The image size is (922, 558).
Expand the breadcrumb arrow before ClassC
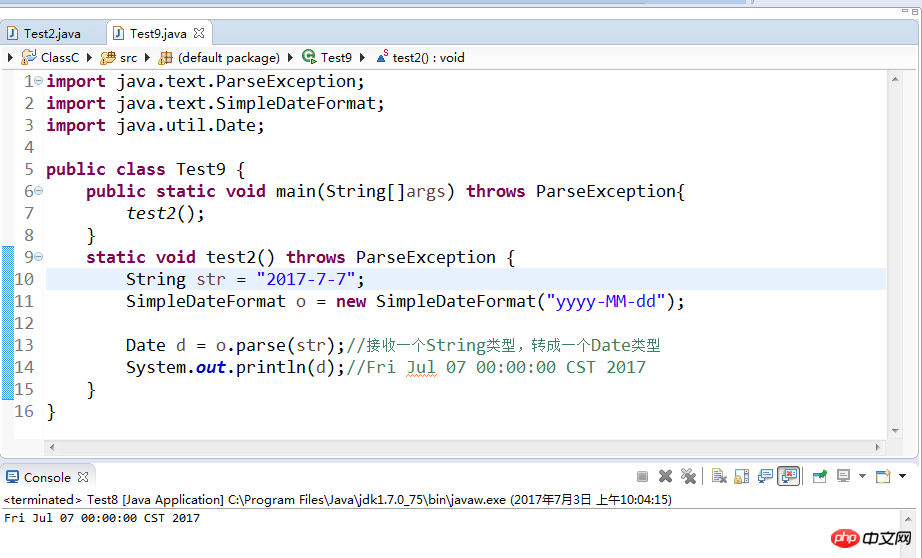coord(10,58)
